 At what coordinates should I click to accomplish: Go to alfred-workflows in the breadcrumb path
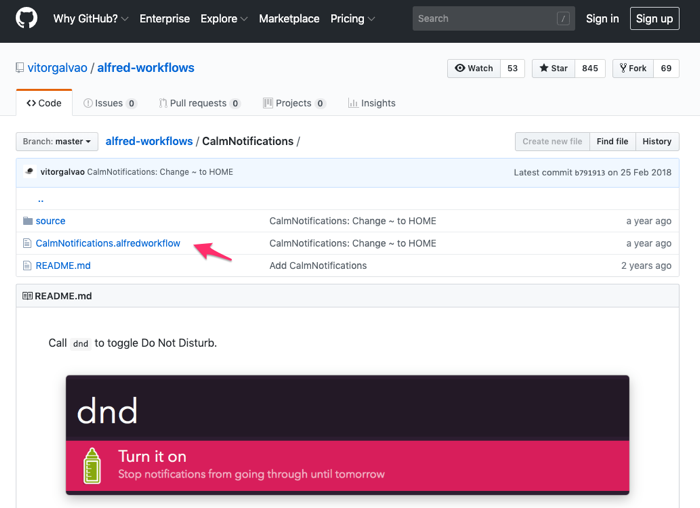[x=149, y=141]
